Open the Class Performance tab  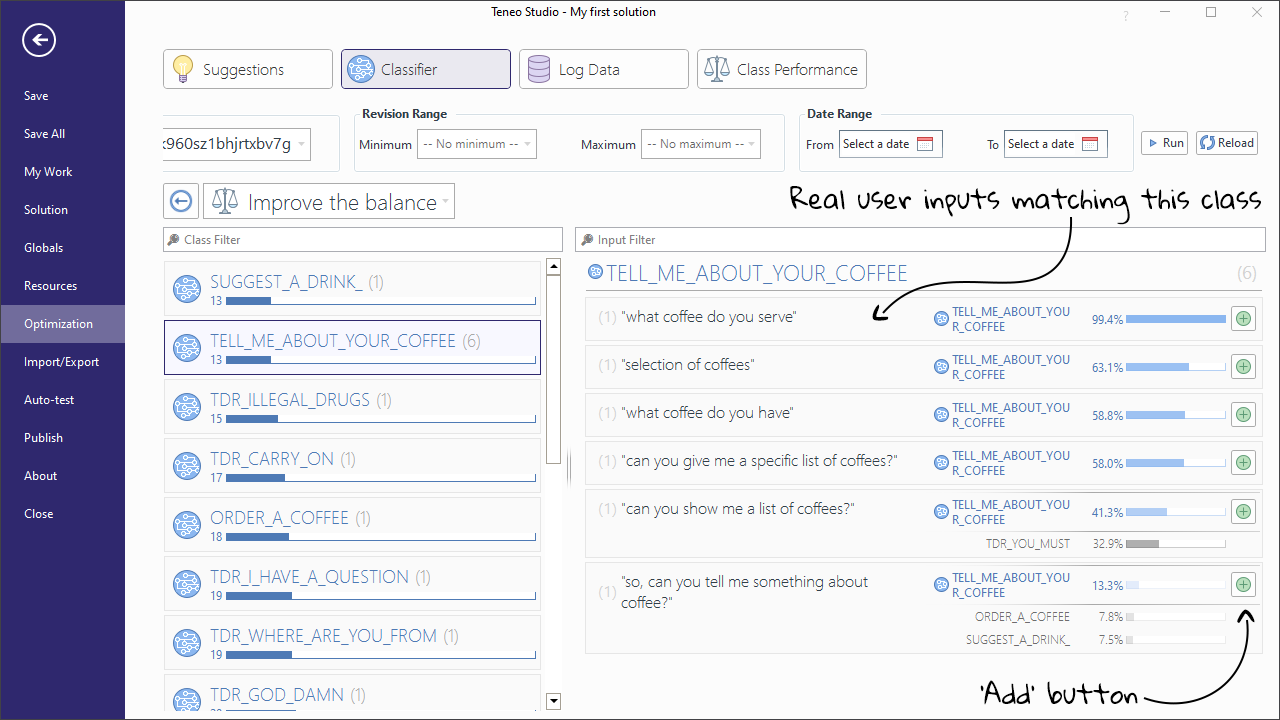(782, 69)
